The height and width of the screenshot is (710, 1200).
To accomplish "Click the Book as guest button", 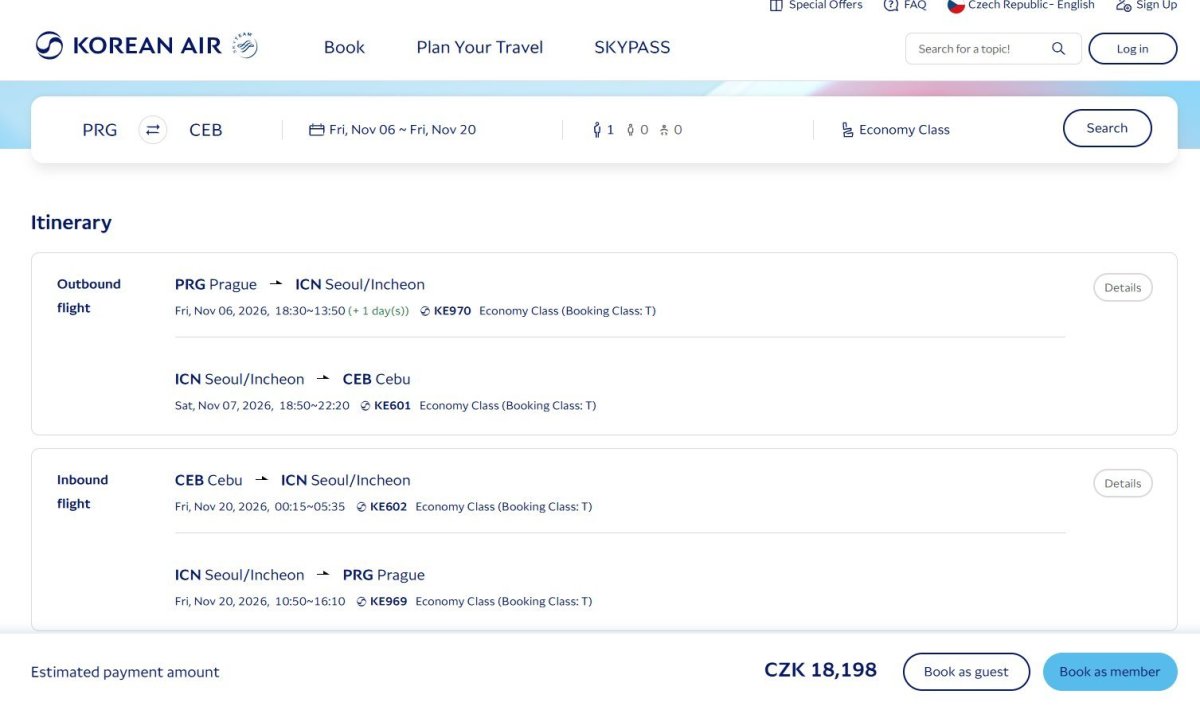I will pyautogui.click(x=966, y=672).
